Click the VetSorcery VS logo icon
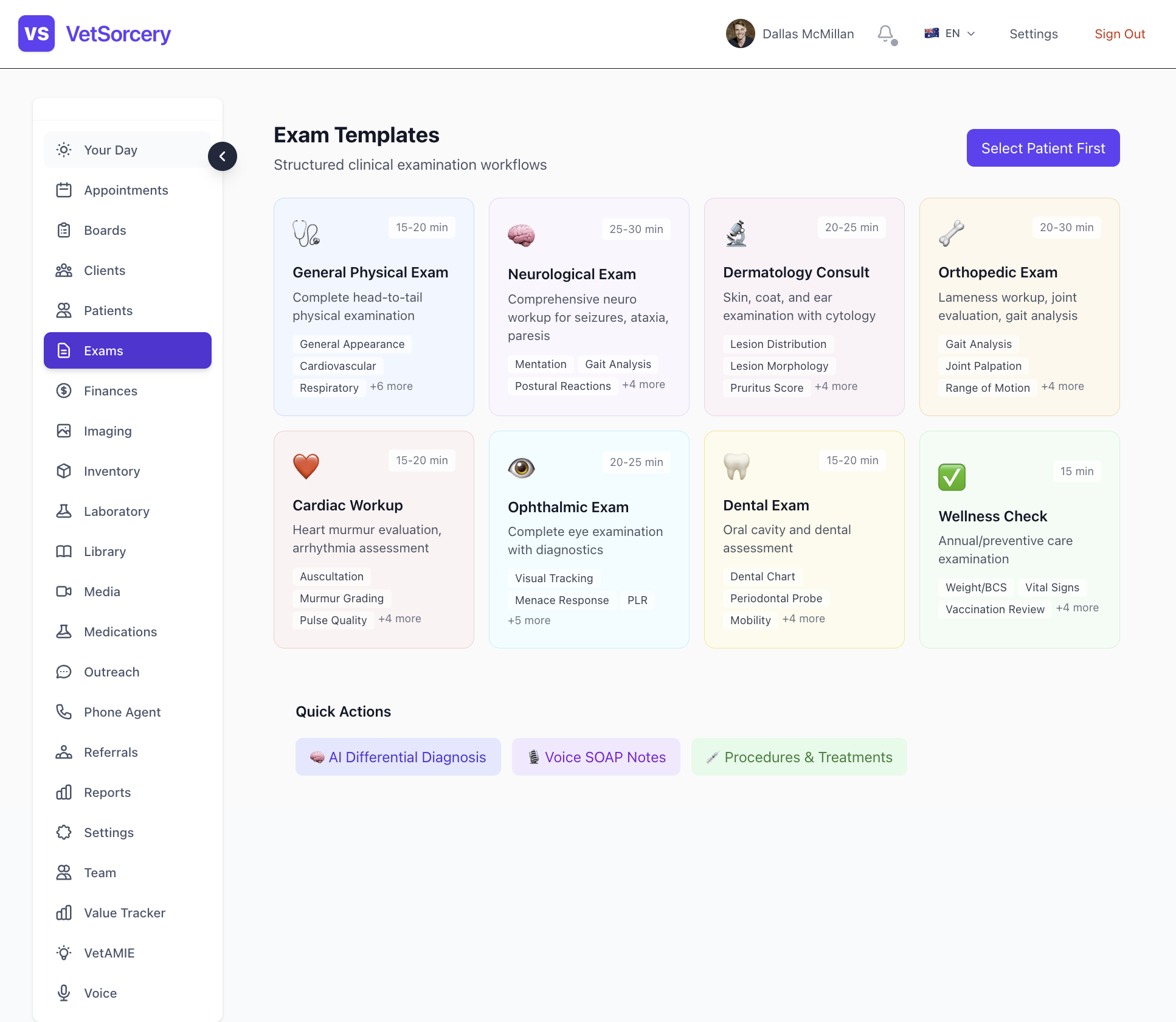 pyautogui.click(x=36, y=34)
